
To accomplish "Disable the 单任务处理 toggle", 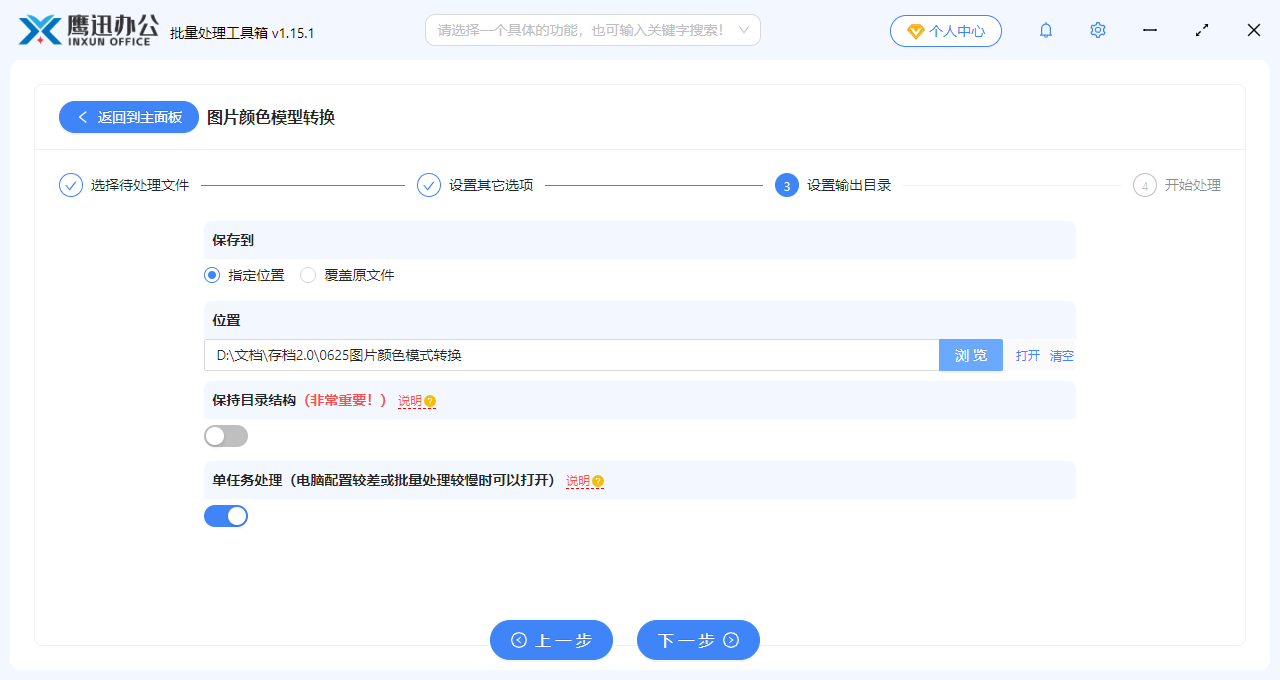I will tap(226, 516).
